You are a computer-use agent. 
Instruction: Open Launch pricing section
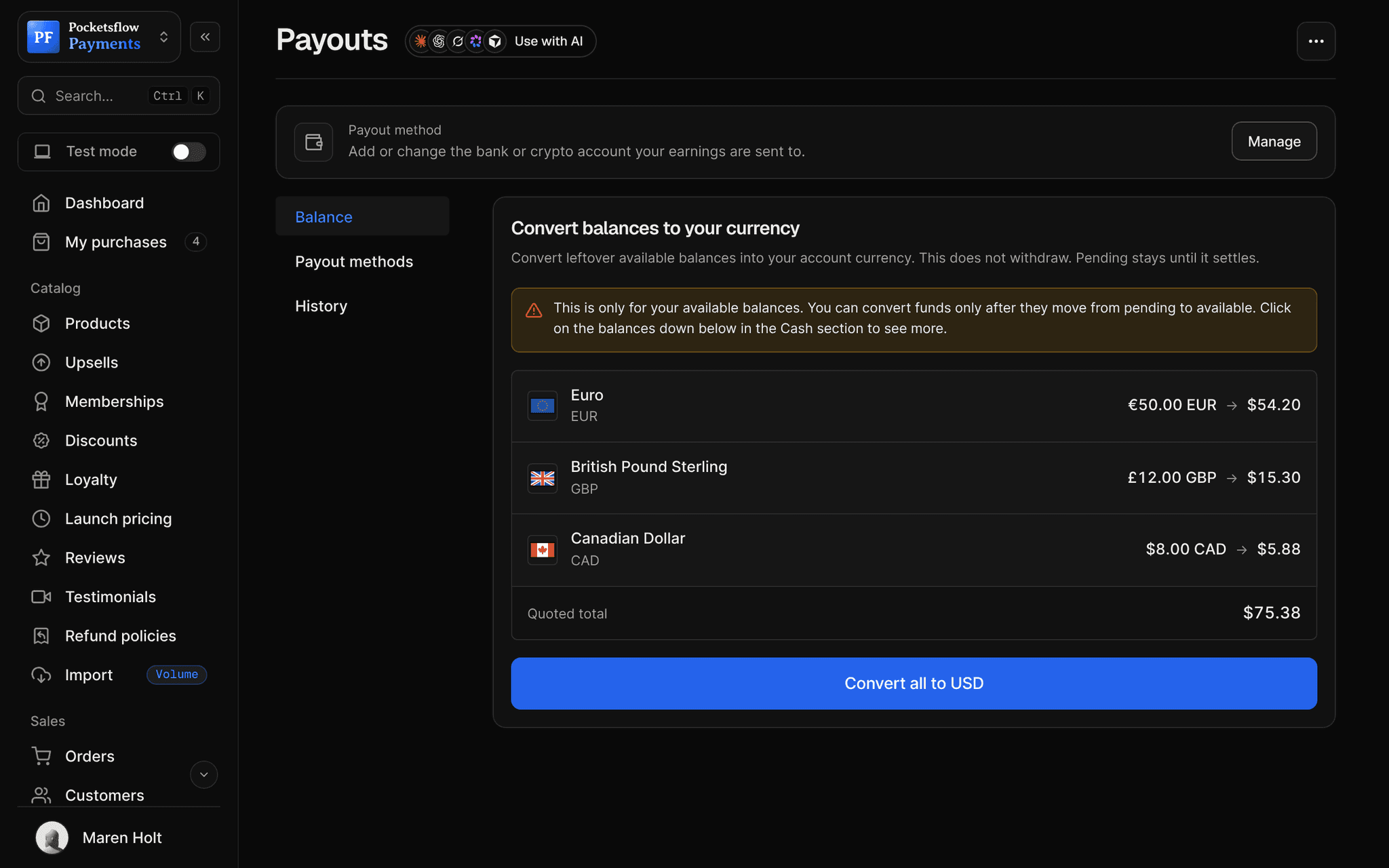(x=119, y=519)
